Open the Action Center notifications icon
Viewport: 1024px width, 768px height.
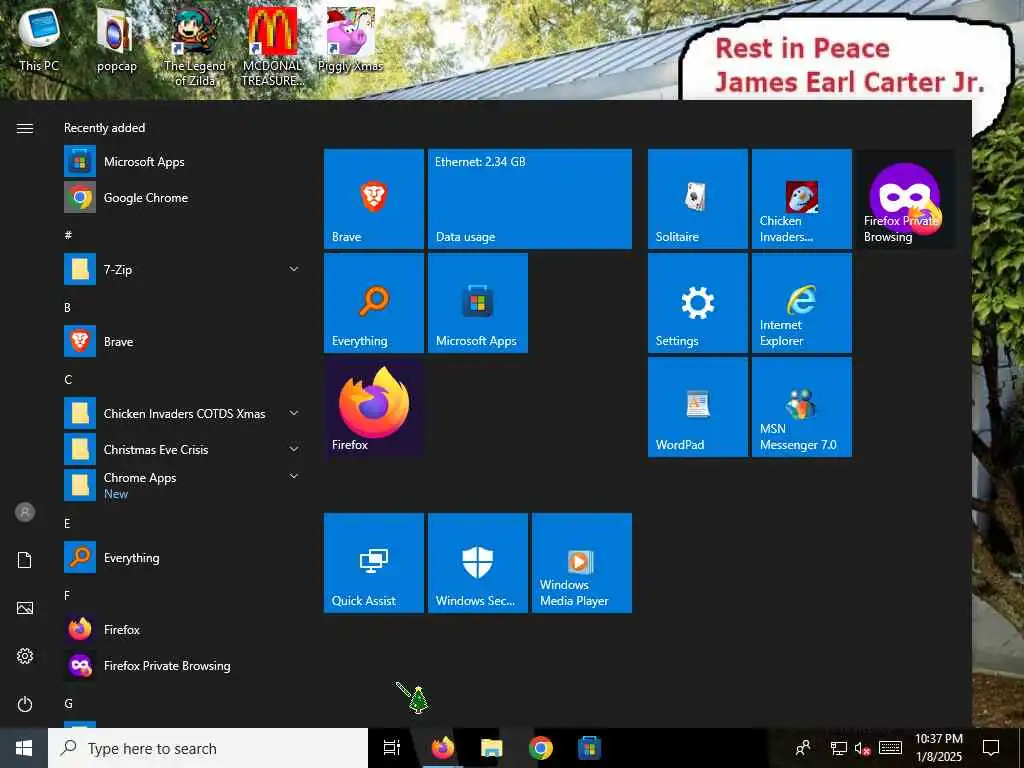[991, 748]
